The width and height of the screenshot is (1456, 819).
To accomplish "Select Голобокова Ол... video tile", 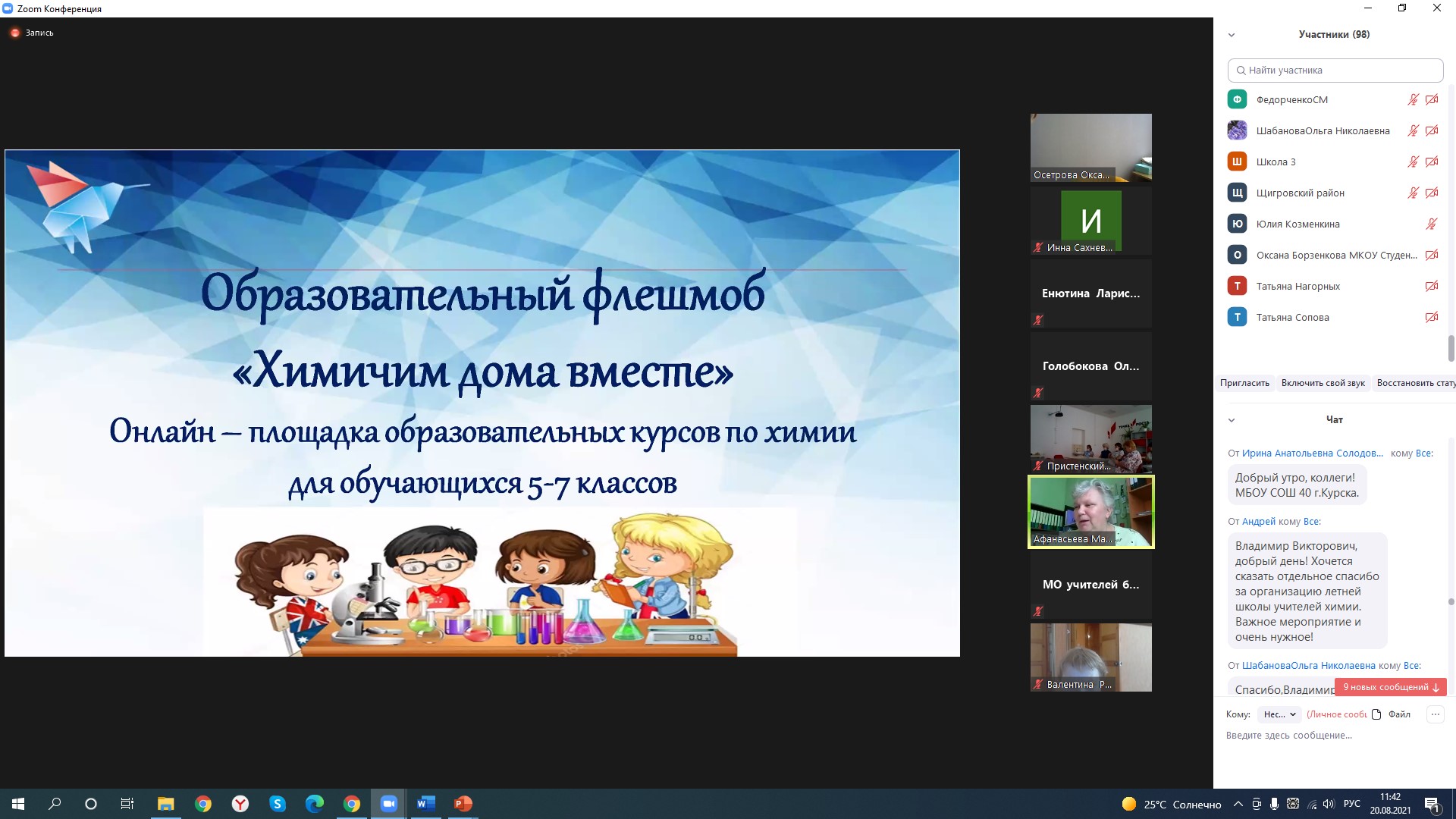I will (1090, 366).
